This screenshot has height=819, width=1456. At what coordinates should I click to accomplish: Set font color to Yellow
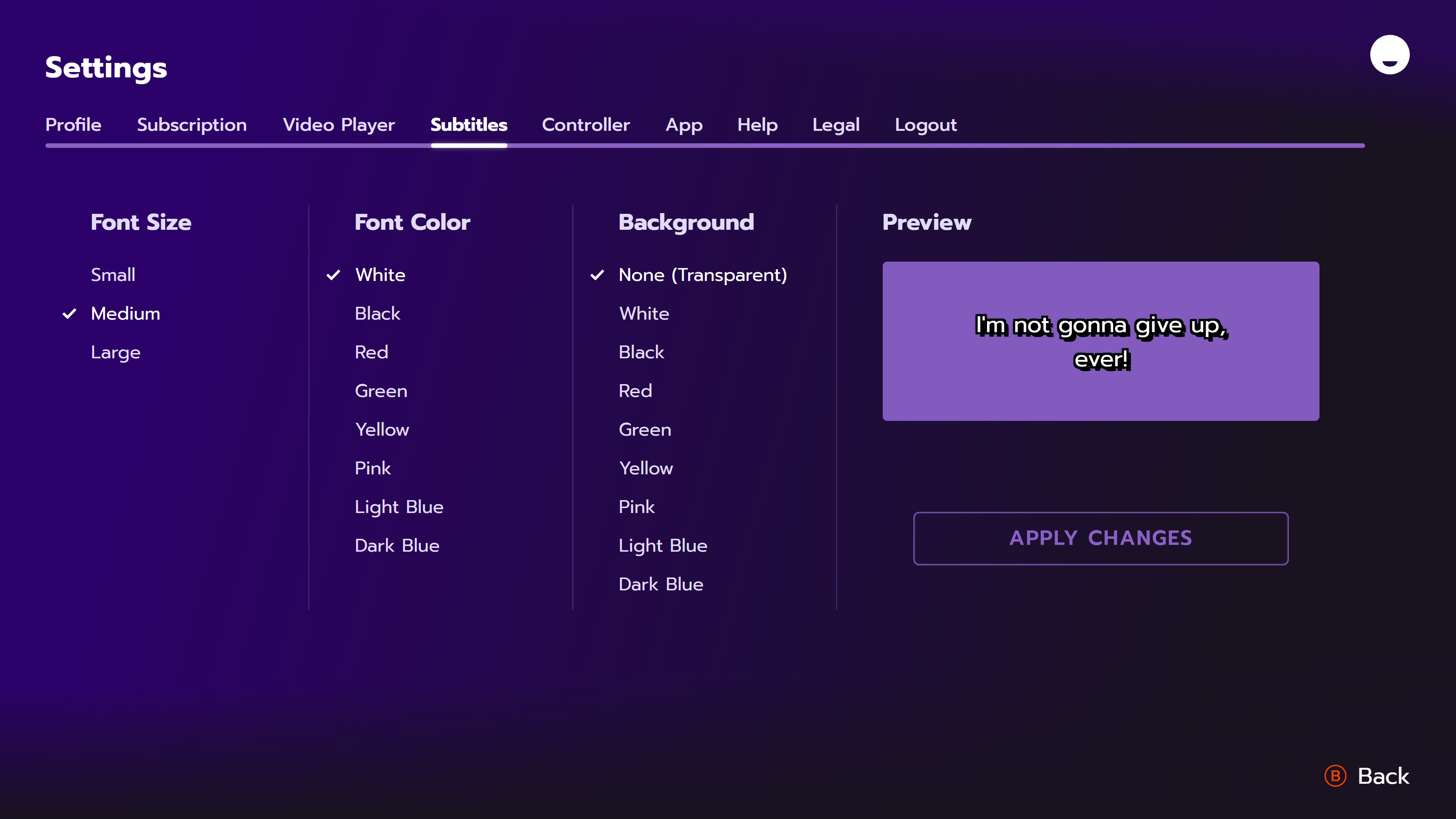click(x=381, y=430)
